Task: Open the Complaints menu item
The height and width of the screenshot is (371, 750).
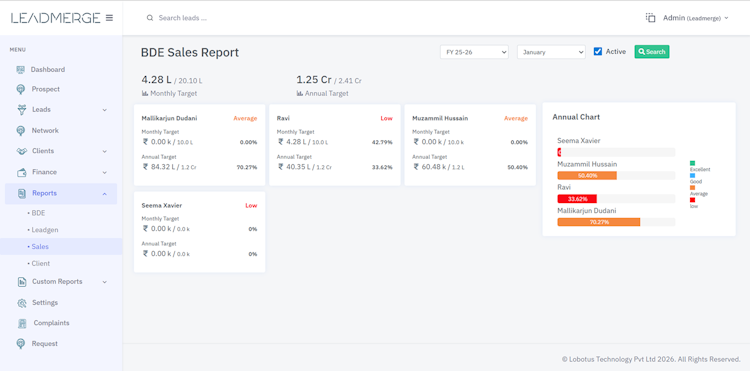Action: (51, 323)
